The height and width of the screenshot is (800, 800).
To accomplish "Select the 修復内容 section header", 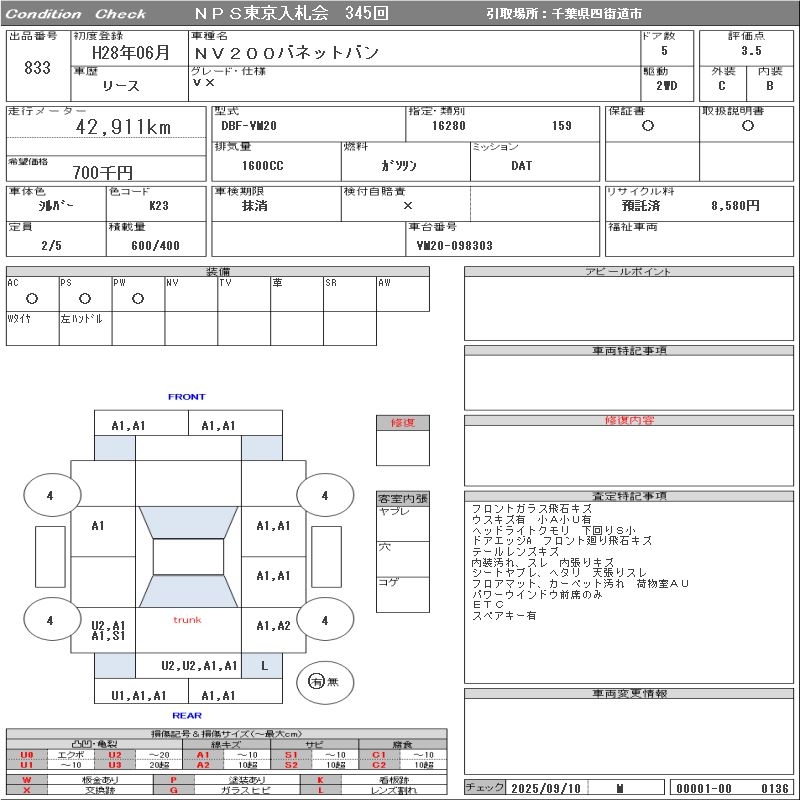I will coord(629,421).
